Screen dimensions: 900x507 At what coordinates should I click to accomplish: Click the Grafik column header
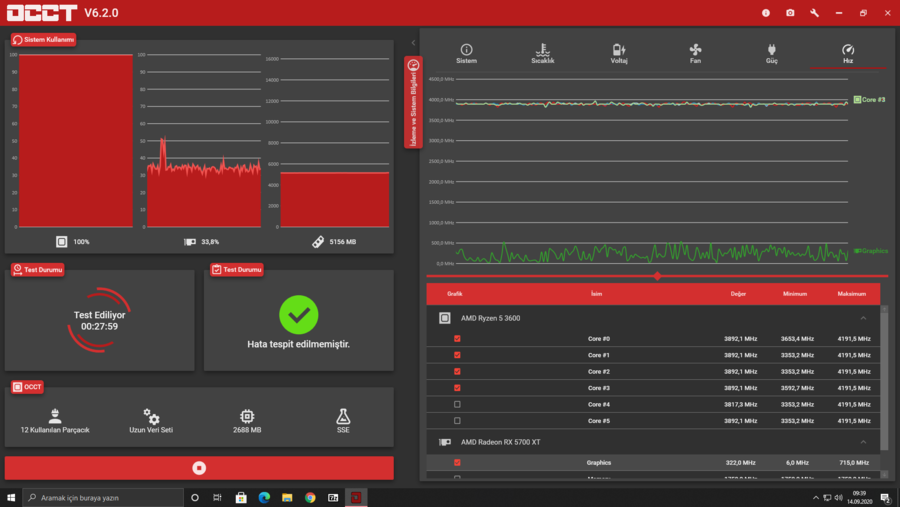tap(455, 294)
